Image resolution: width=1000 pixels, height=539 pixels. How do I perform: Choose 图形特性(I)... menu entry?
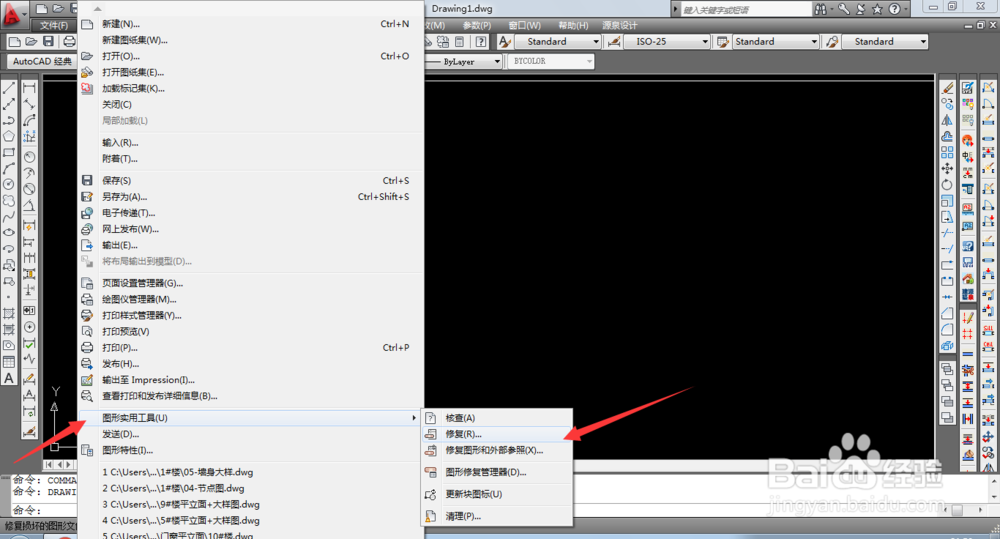[x=250, y=450]
